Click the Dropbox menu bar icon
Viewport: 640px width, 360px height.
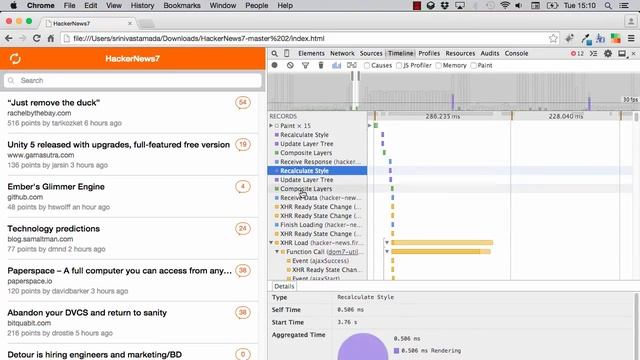[444, 6]
